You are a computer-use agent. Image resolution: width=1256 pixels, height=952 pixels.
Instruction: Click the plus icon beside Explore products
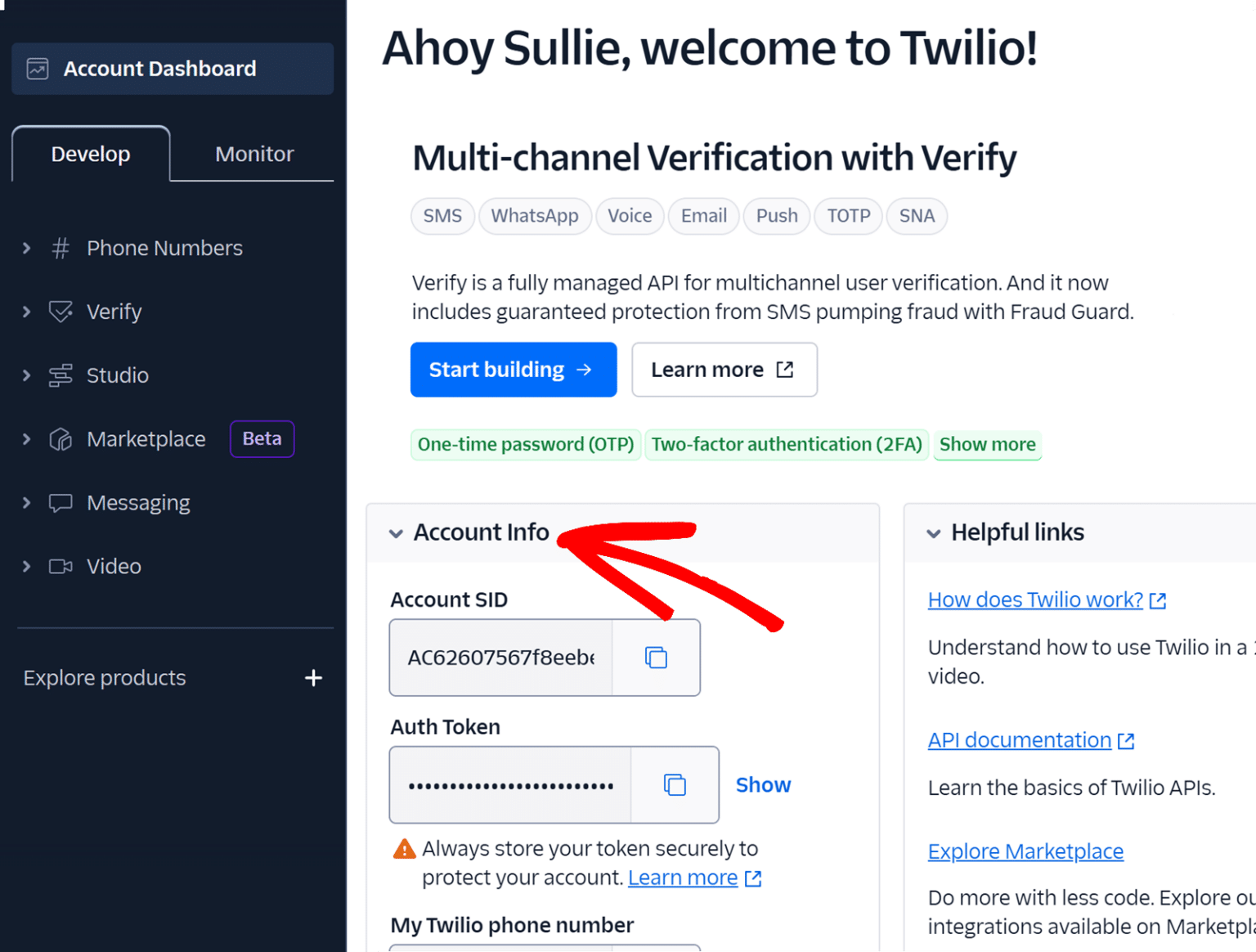point(313,677)
